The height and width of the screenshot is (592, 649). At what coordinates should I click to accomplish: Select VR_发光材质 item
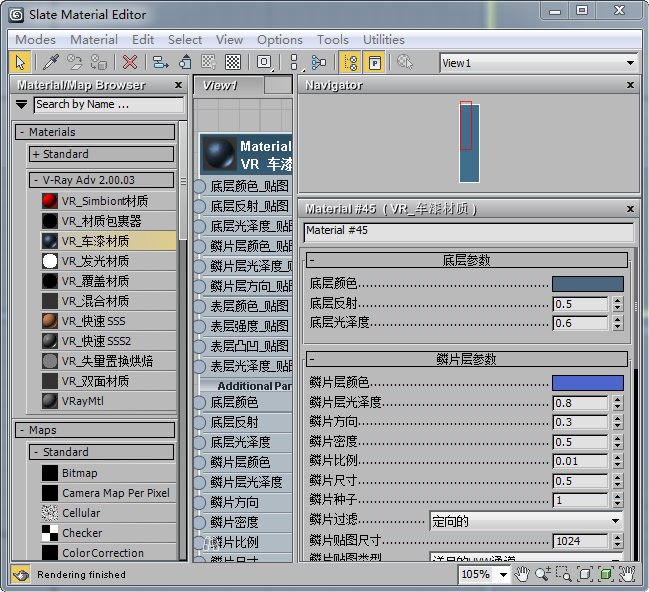(108, 261)
